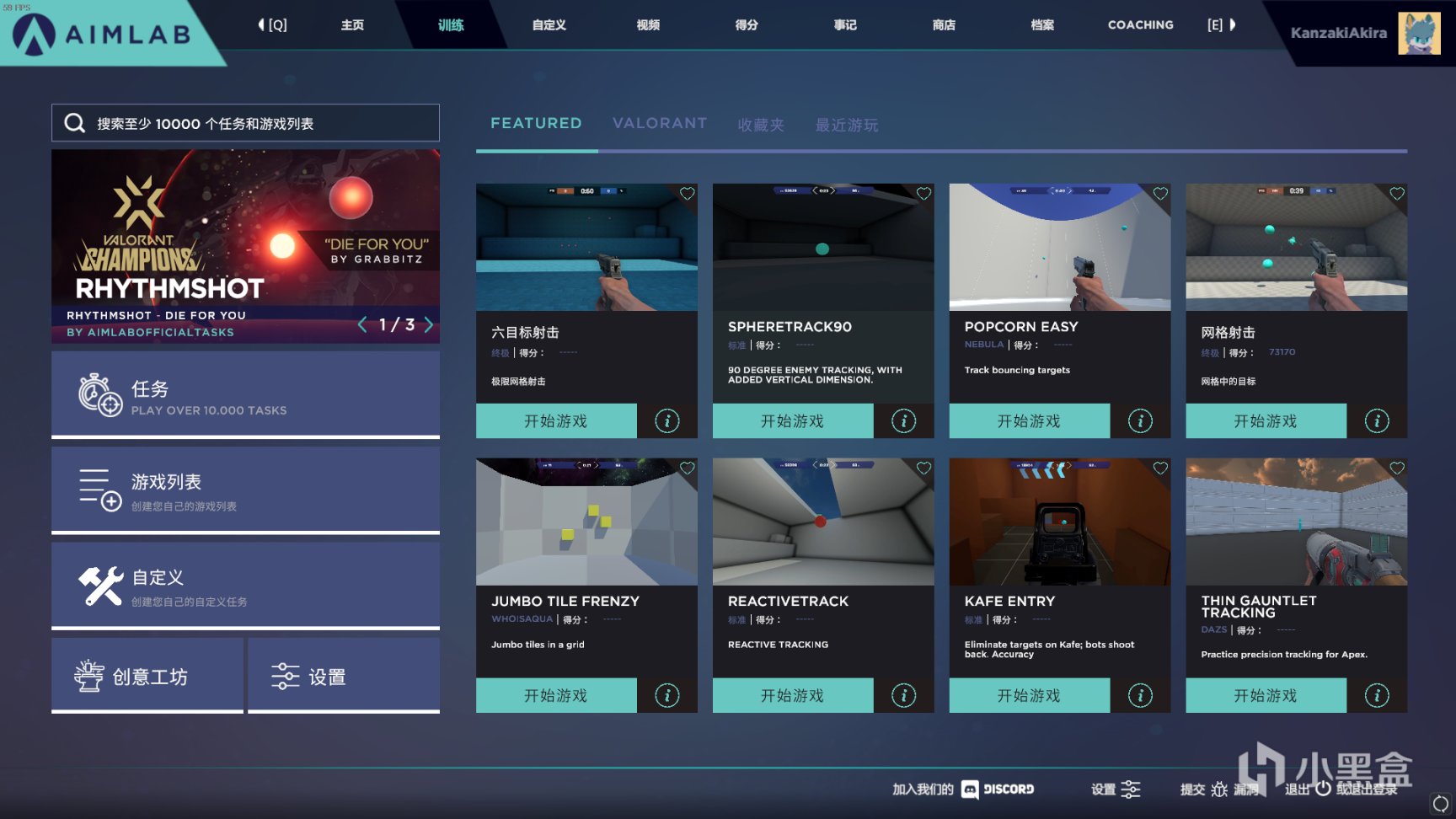Start REACTIVETRACK game
Screen dimensions: 1456x819
(793, 695)
